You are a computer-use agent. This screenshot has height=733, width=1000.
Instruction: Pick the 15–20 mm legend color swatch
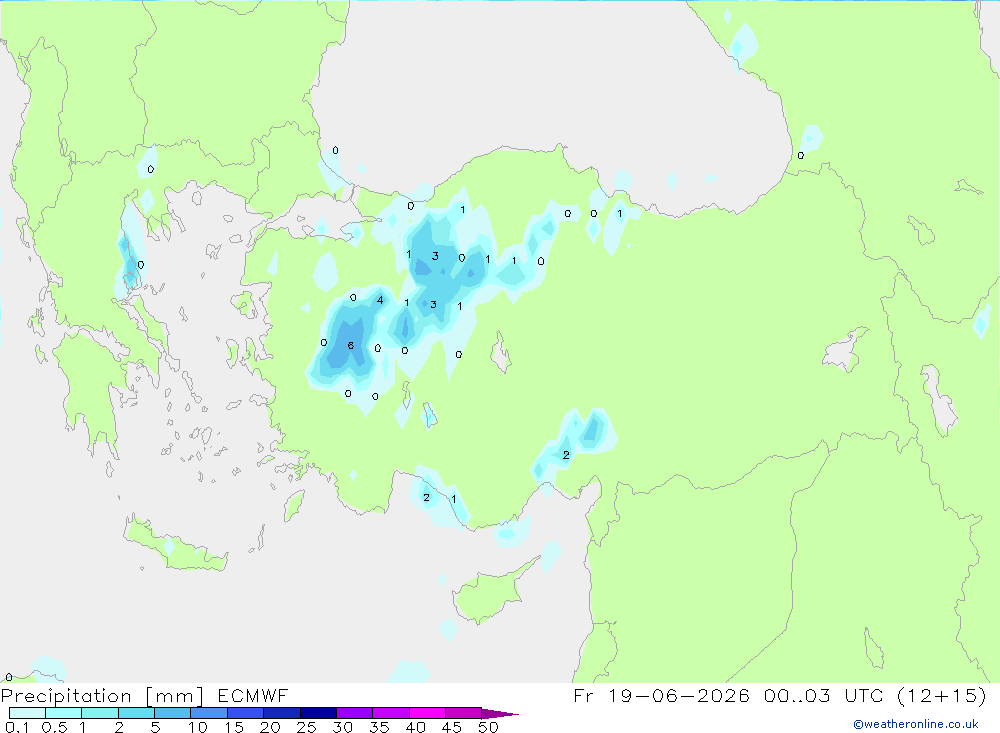[246, 713]
